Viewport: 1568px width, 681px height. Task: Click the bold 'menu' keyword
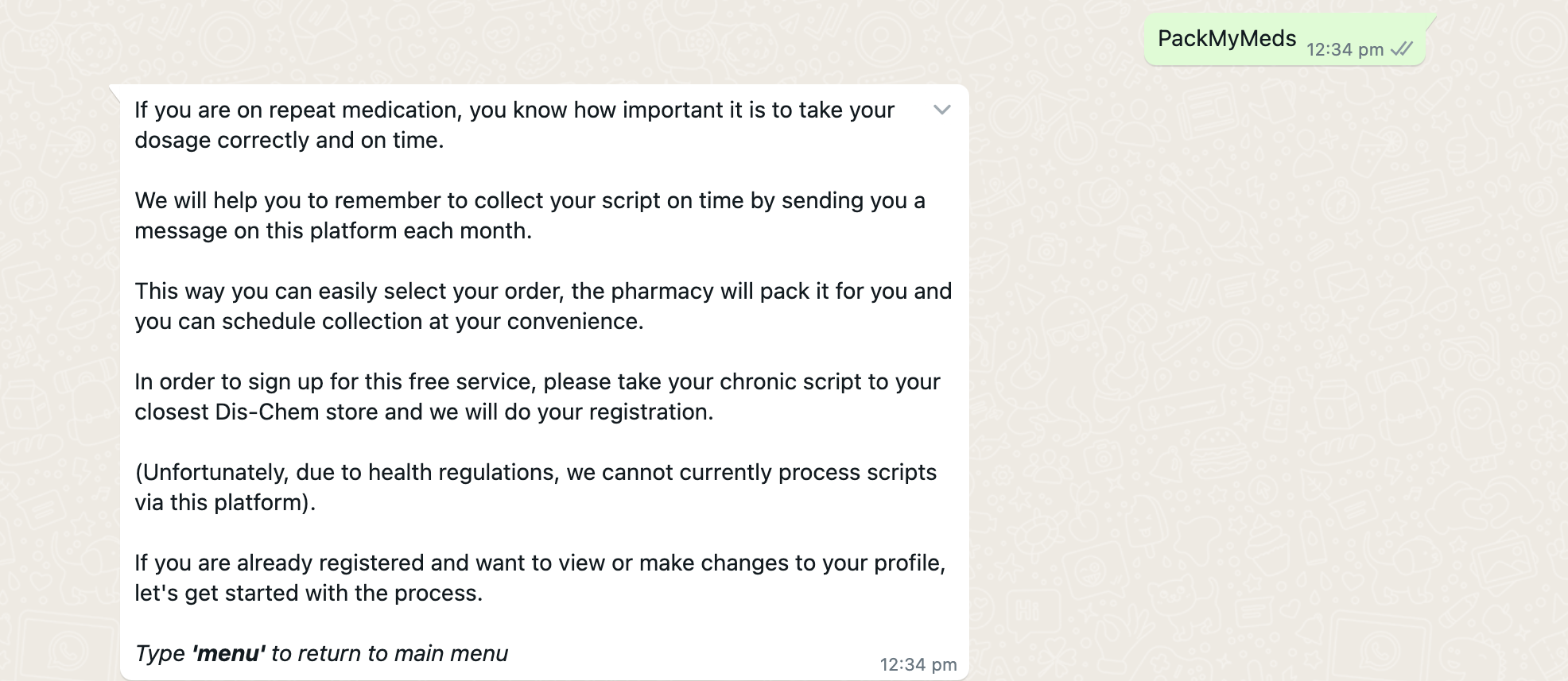(x=228, y=653)
